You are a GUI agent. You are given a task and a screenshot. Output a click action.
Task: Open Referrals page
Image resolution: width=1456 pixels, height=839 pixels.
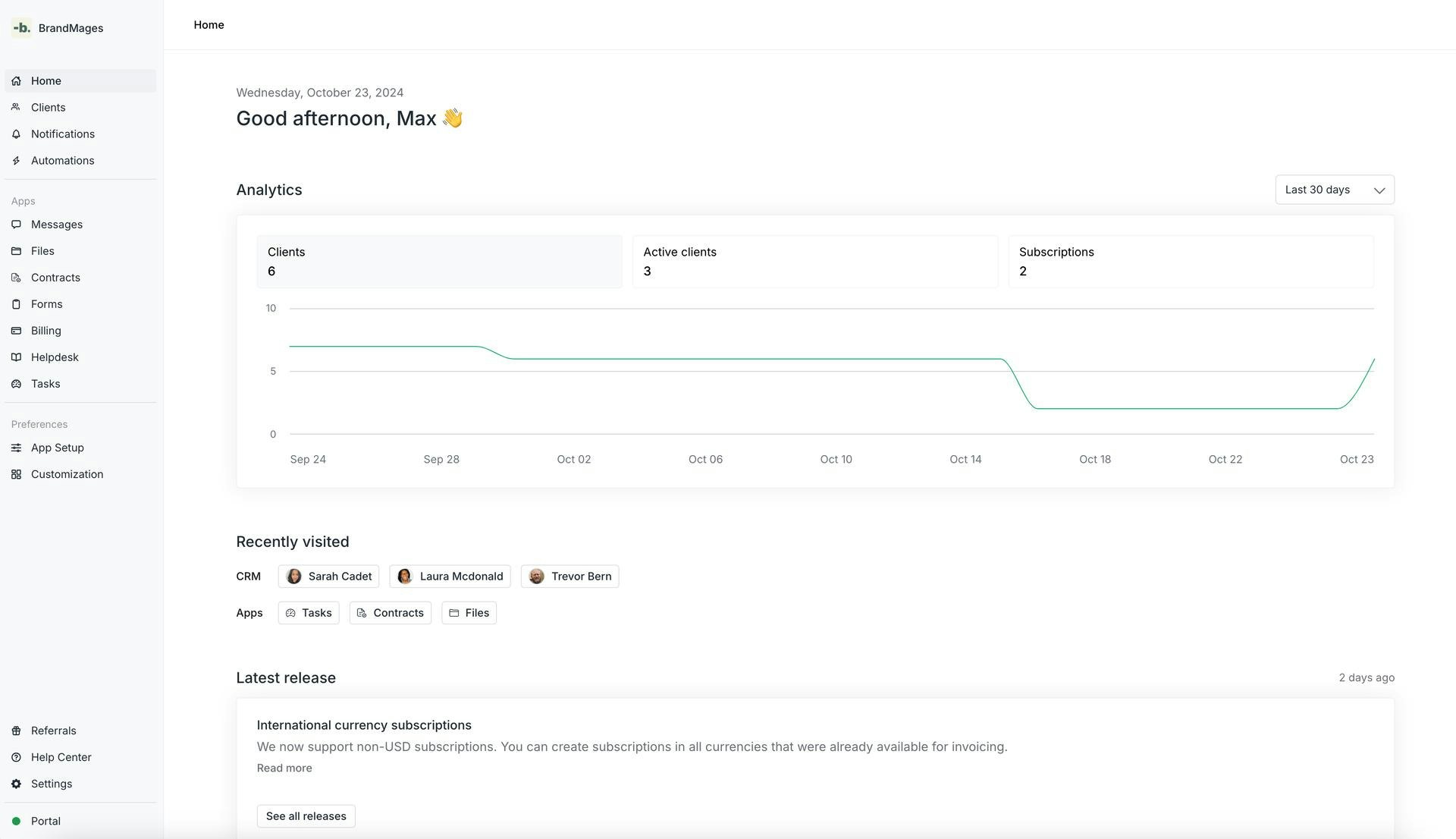point(80,731)
